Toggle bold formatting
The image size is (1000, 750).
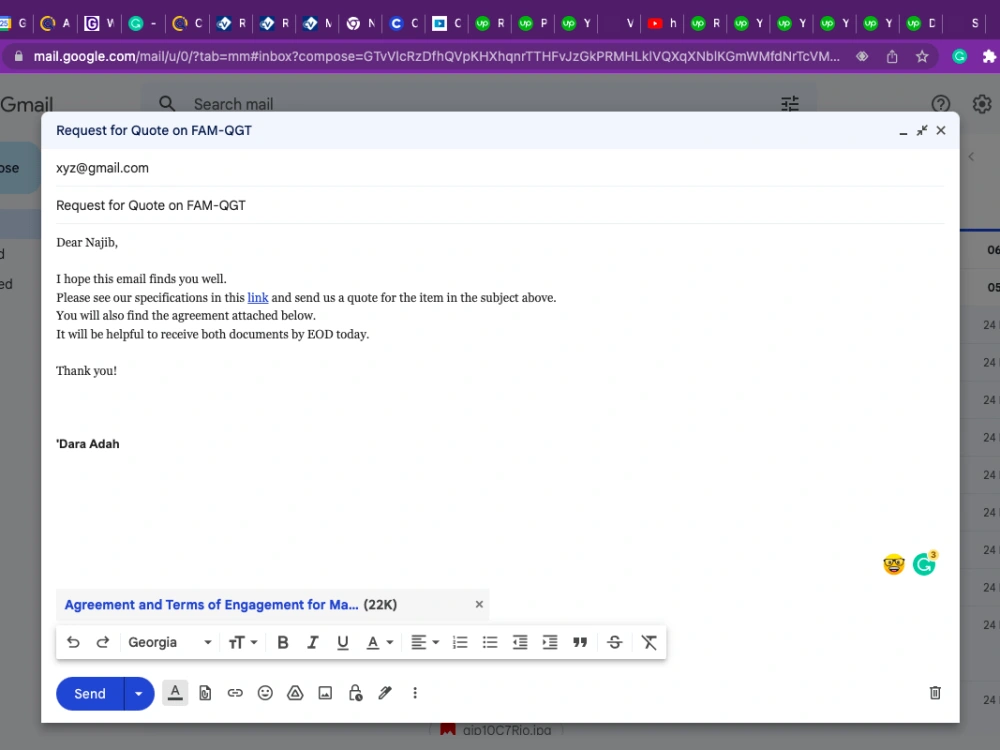point(283,642)
